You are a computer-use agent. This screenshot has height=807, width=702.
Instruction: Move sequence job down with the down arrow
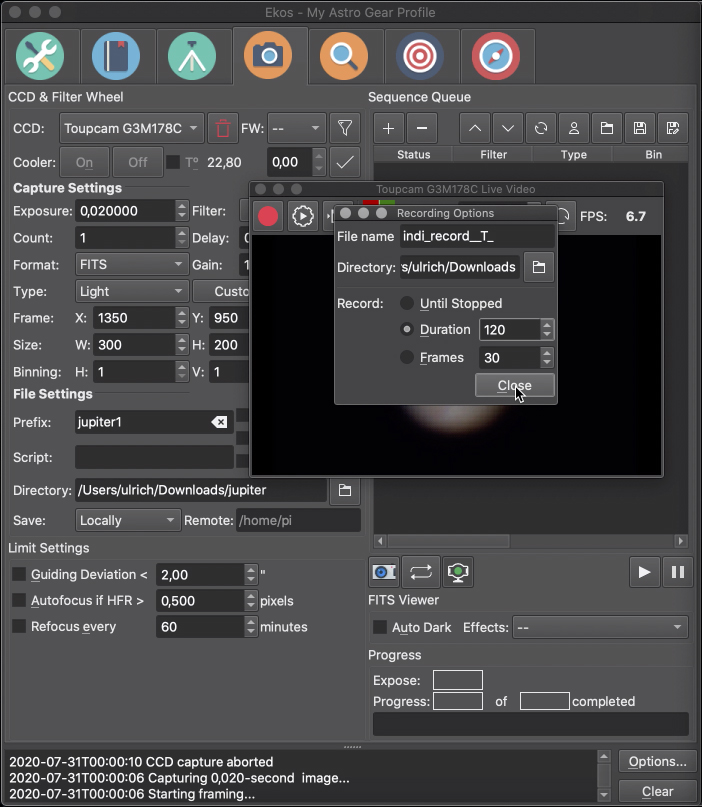tap(508, 128)
